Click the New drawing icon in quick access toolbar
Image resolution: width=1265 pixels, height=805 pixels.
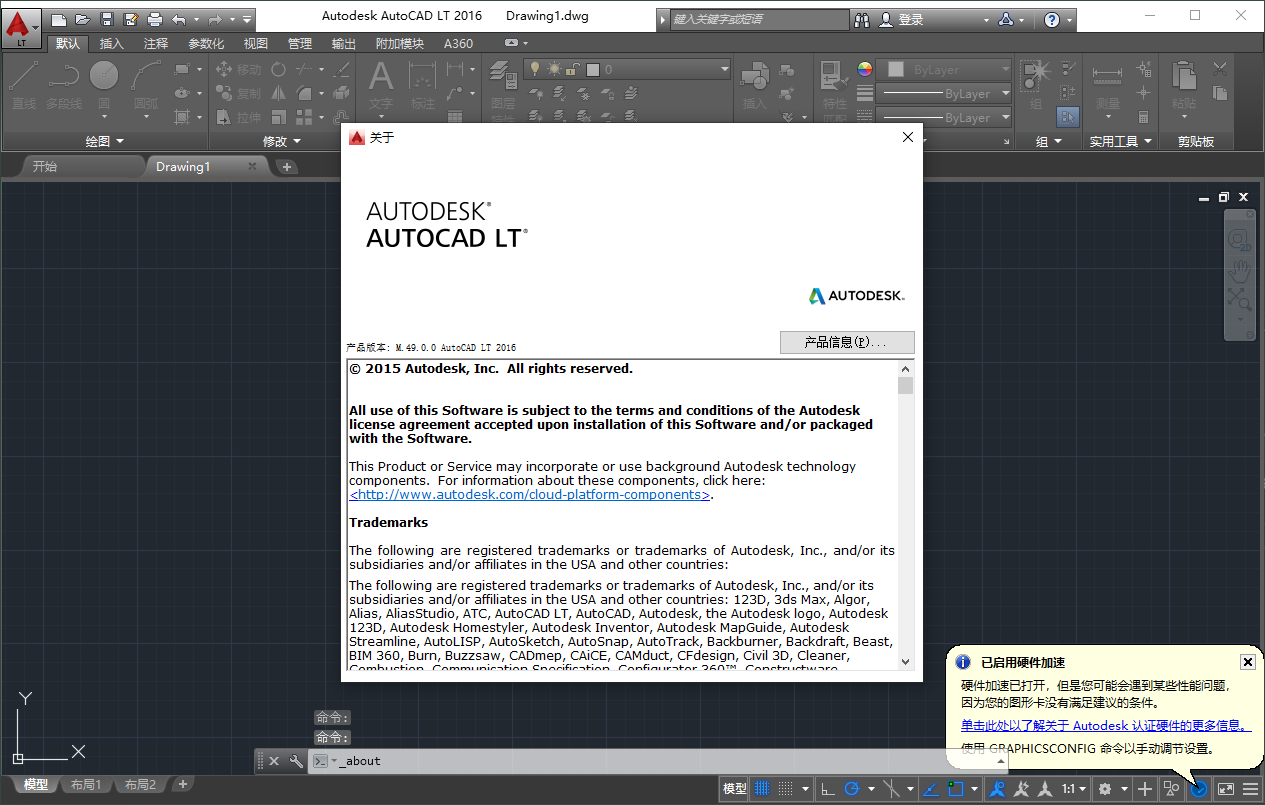click(x=59, y=19)
